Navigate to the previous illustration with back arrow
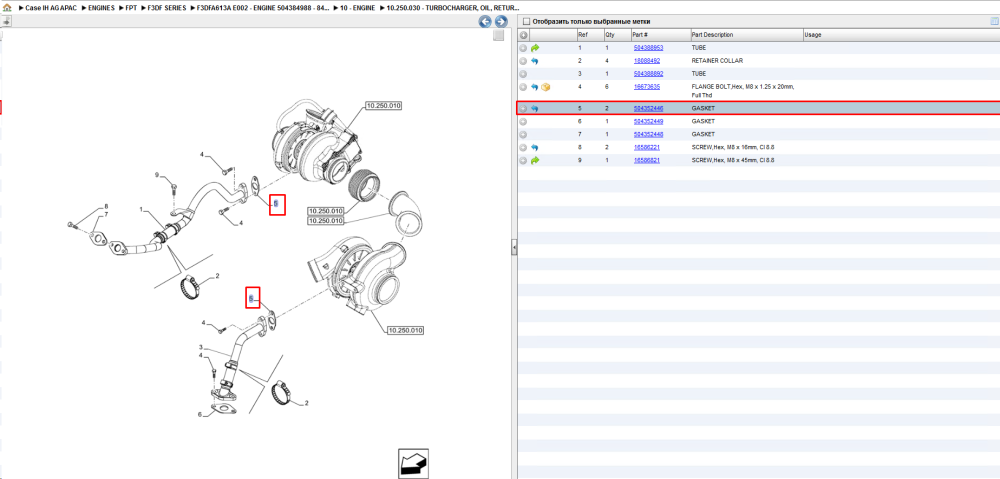The width and height of the screenshot is (1000, 479). (485, 22)
